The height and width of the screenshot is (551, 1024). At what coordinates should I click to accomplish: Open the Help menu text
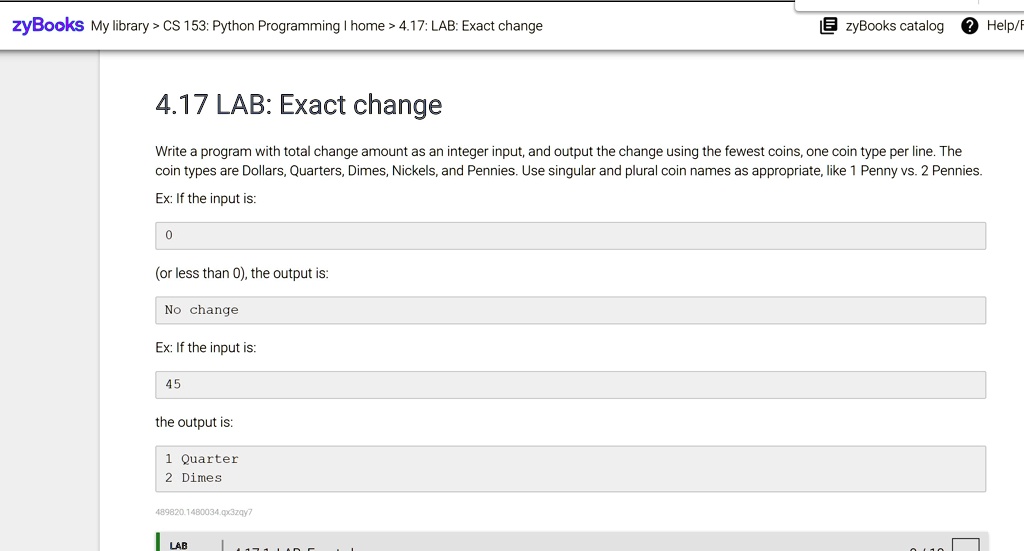[1003, 26]
